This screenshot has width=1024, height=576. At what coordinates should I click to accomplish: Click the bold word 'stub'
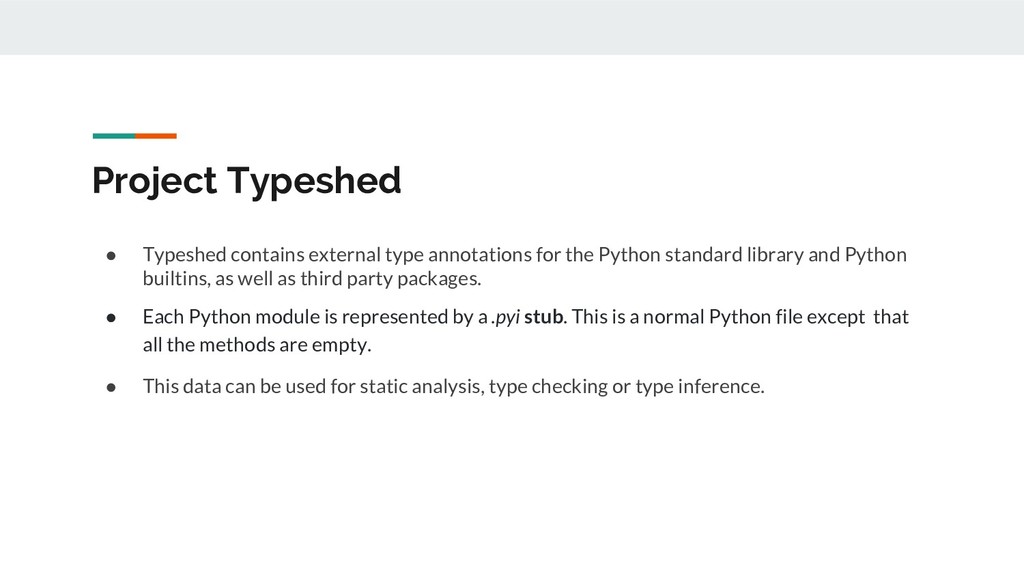click(544, 317)
